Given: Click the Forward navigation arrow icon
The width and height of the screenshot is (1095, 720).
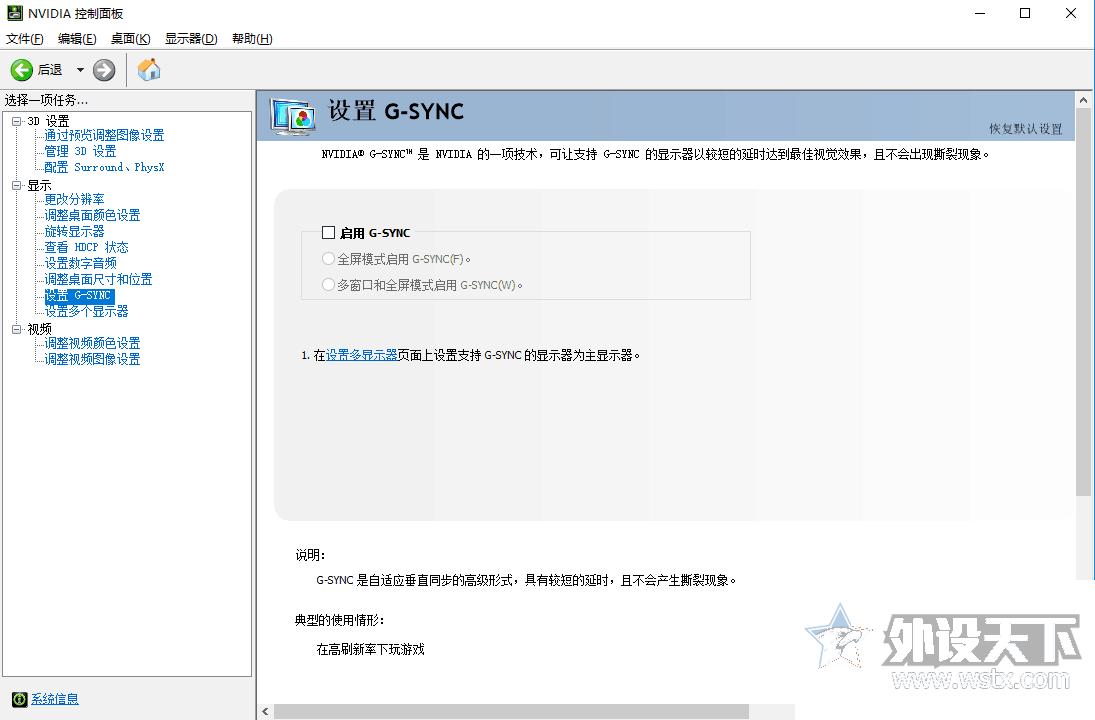Looking at the screenshot, I should [x=103, y=70].
